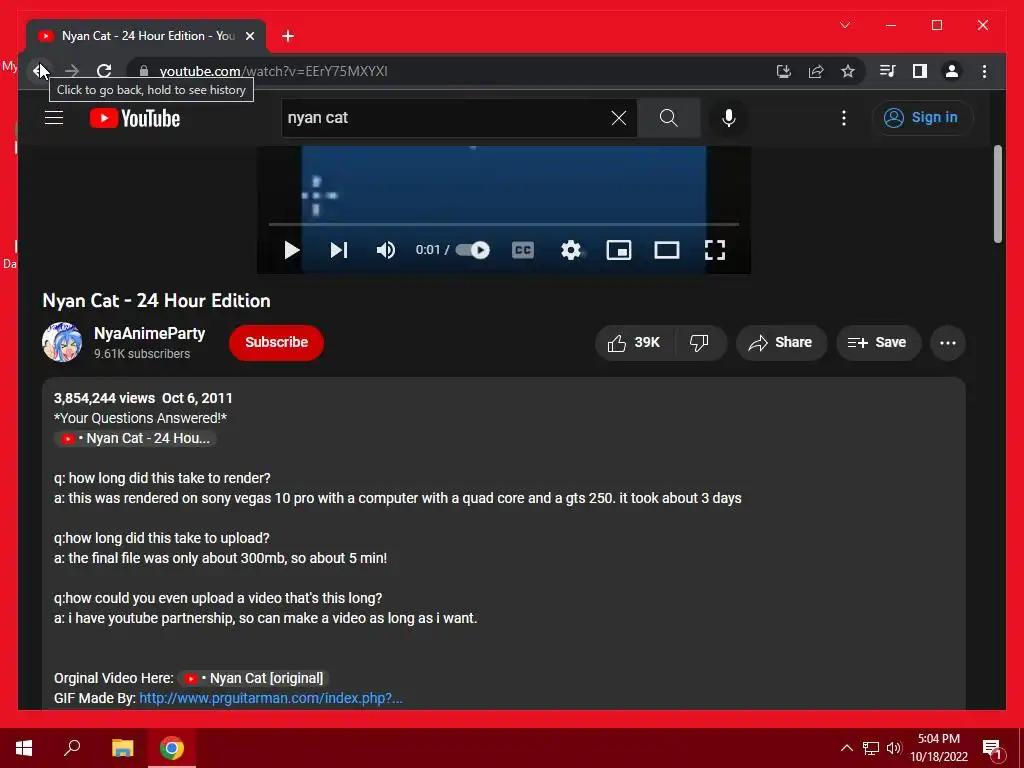Open Chrome side panel icon
This screenshot has height=768, width=1024.
(x=920, y=71)
